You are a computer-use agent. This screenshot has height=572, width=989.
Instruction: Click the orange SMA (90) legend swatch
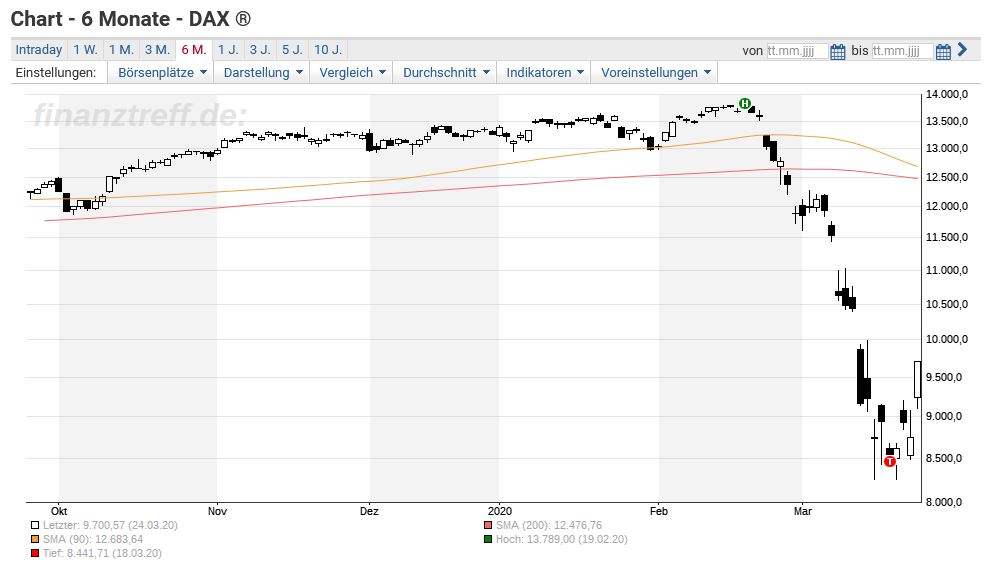click(35, 539)
